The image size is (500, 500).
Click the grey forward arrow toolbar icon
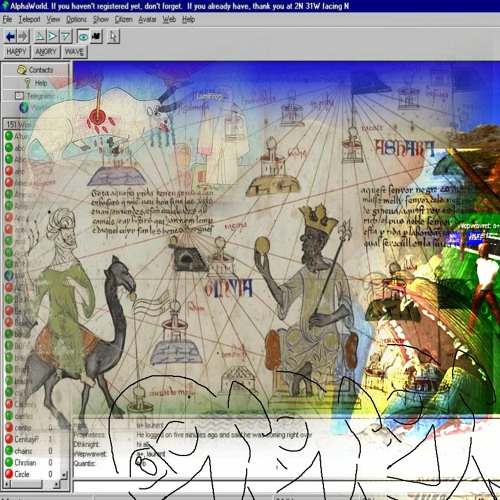23,36
